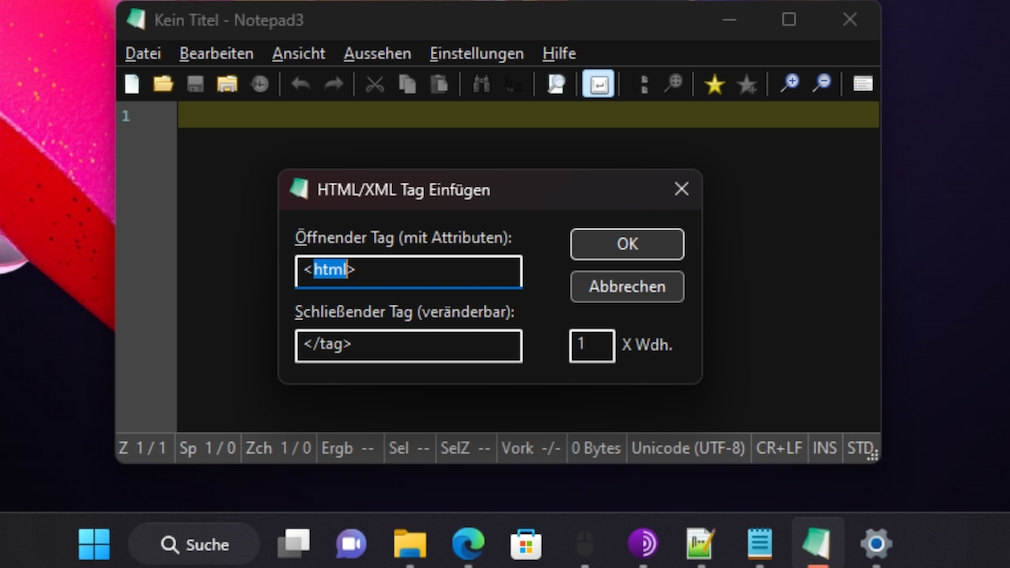
Task: Click the gray Add to Favorites star icon
Action: click(747, 84)
